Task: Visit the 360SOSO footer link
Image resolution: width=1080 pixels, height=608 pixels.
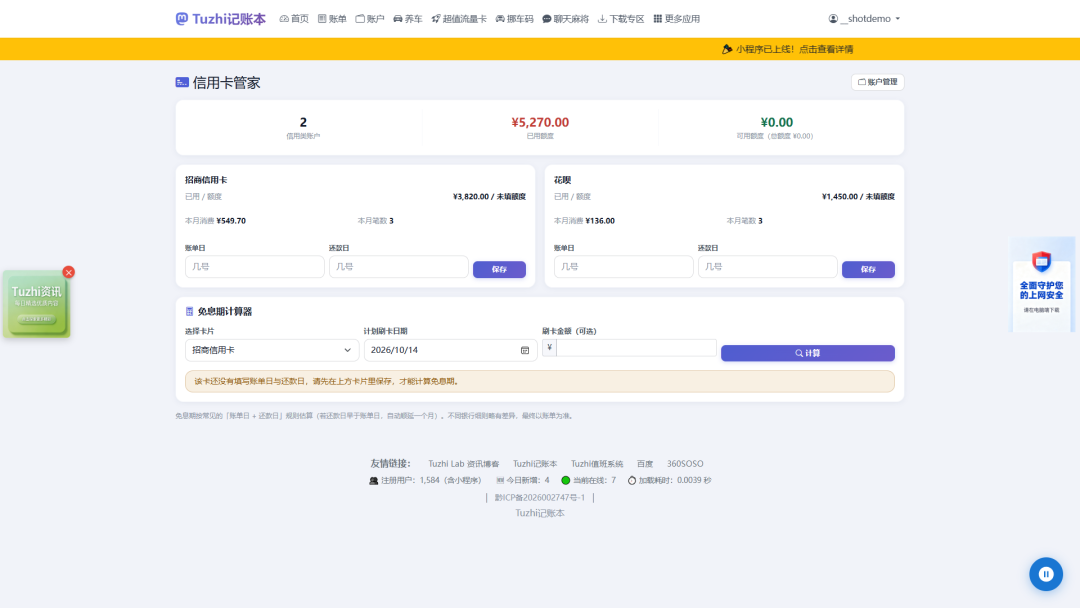Action: coord(685,464)
